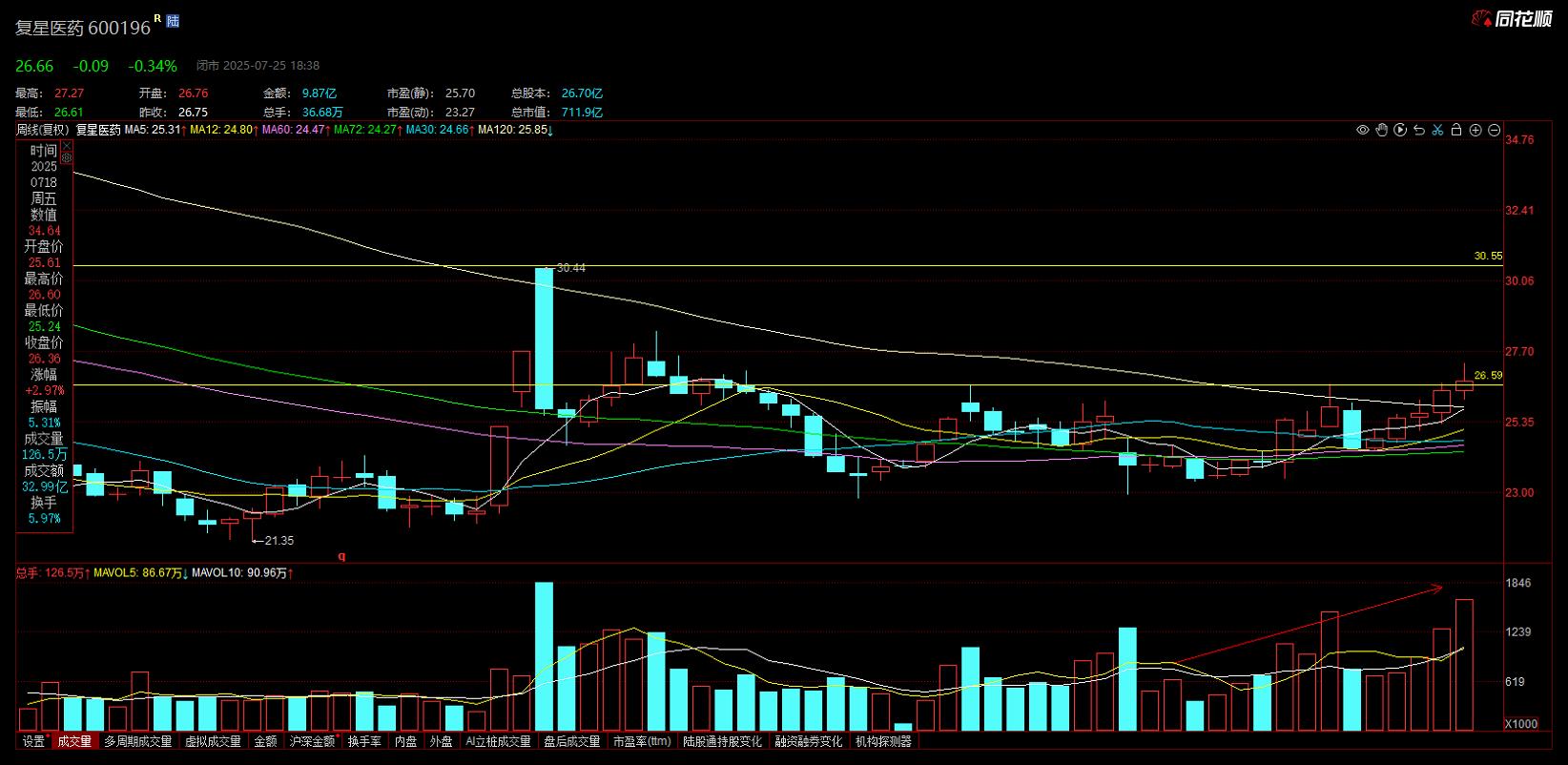Select the hand pan tool
Image resolution: width=1568 pixels, height=765 pixels.
pyautogui.click(x=1381, y=130)
